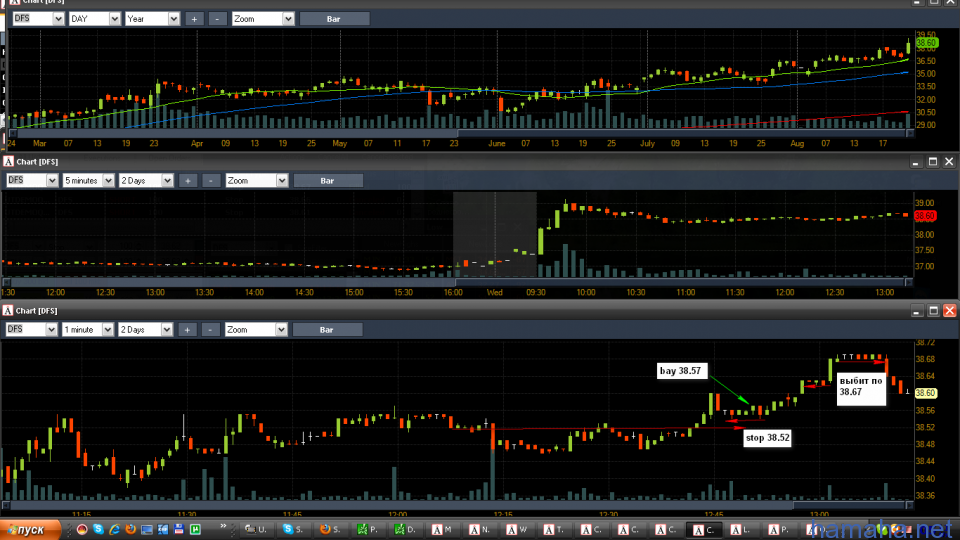The height and width of the screenshot is (540, 960).
Task: Open the пуск Start button
Action: (x=31, y=530)
